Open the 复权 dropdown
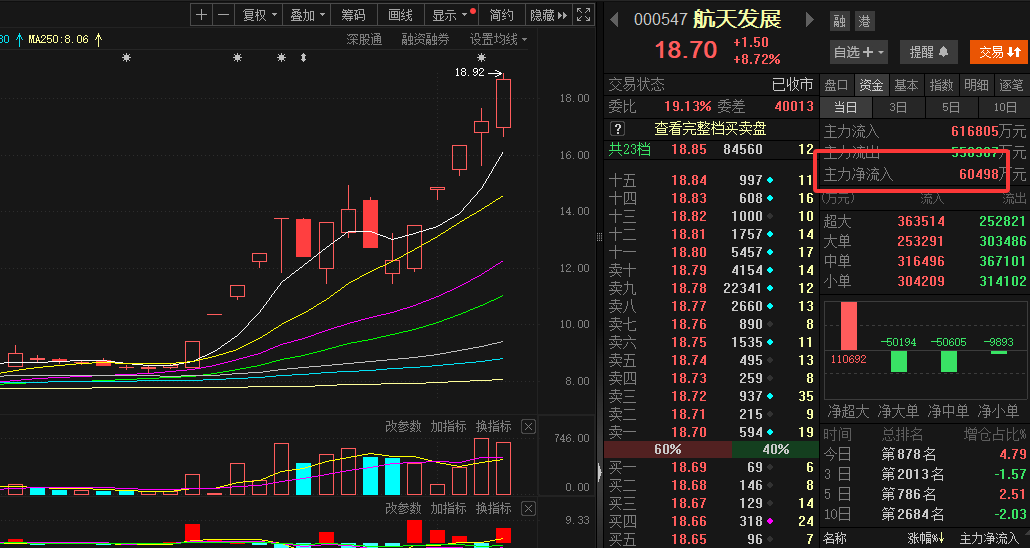The height and width of the screenshot is (548, 1030). pyautogui.click(x=259, y=15)
